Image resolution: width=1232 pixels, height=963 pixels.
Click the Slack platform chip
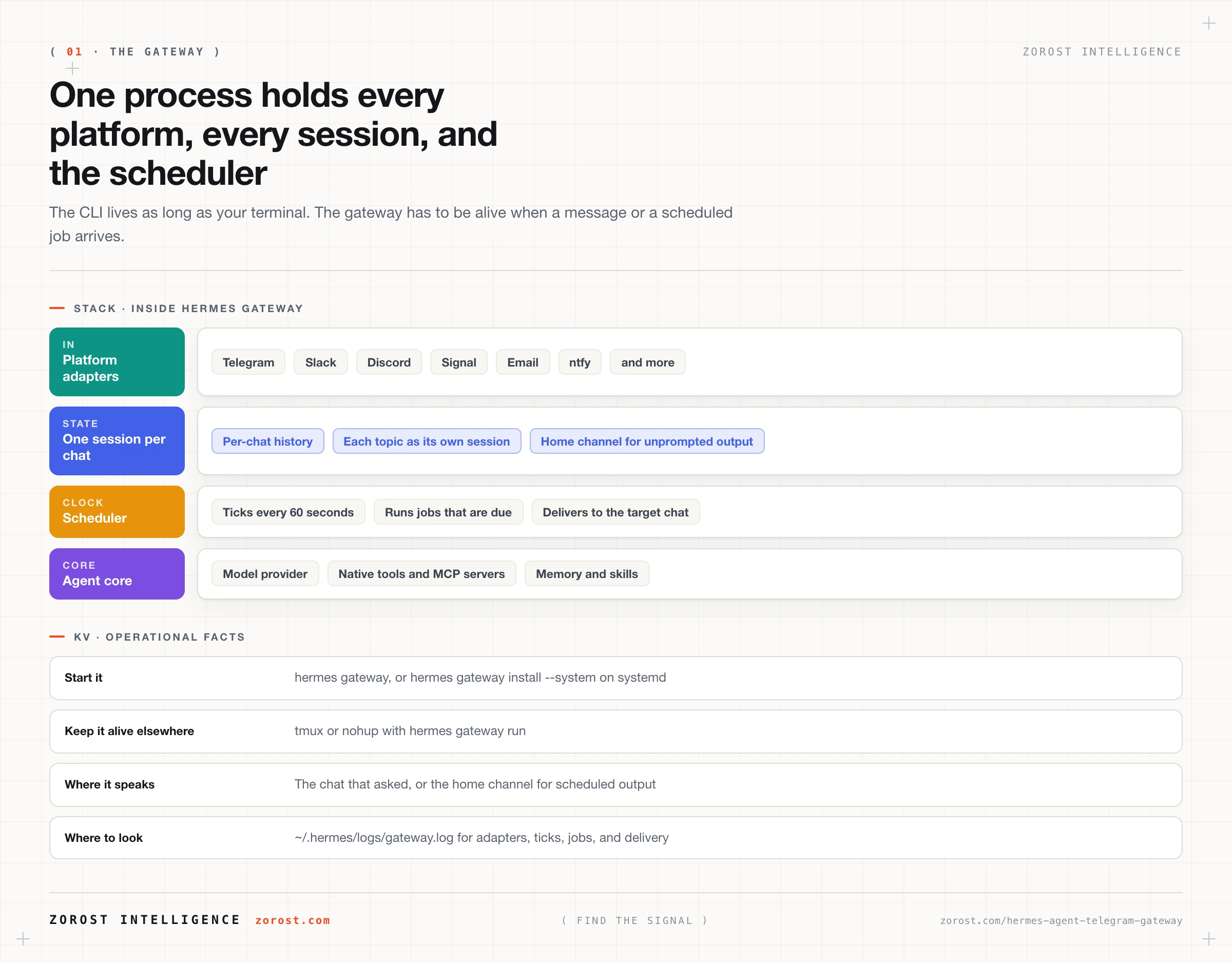(320, 362)
